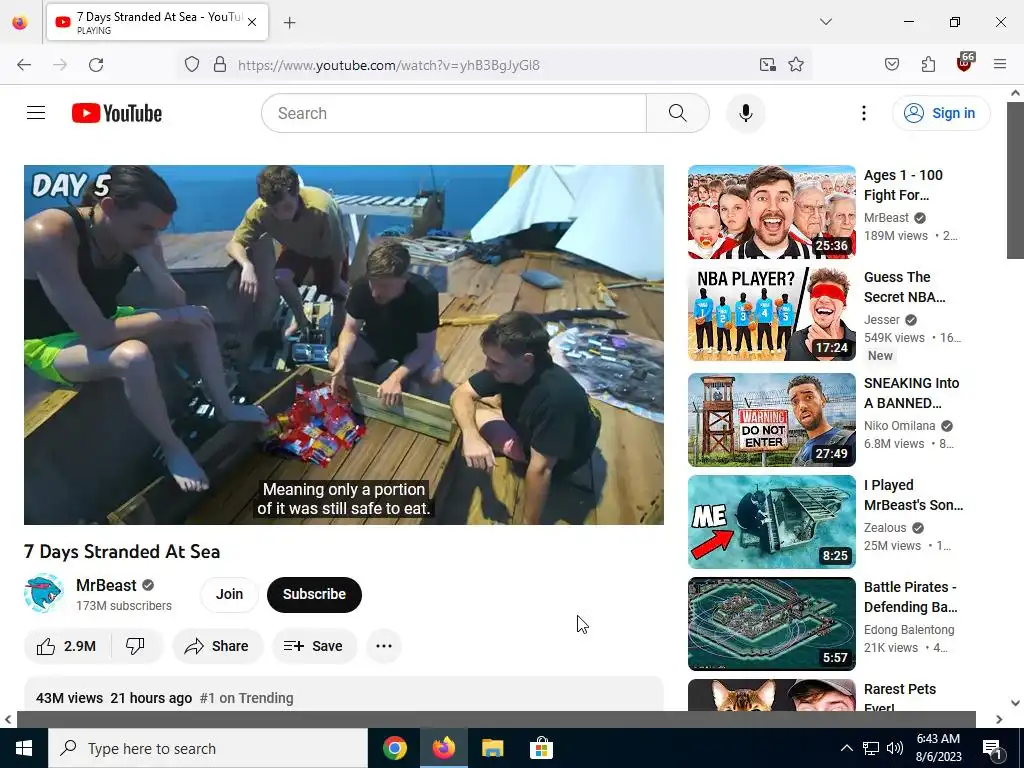This screenshot has height=768, width=1024.
Task: Click the page vertical scrollbar thumb
Action: point(1016,180)
